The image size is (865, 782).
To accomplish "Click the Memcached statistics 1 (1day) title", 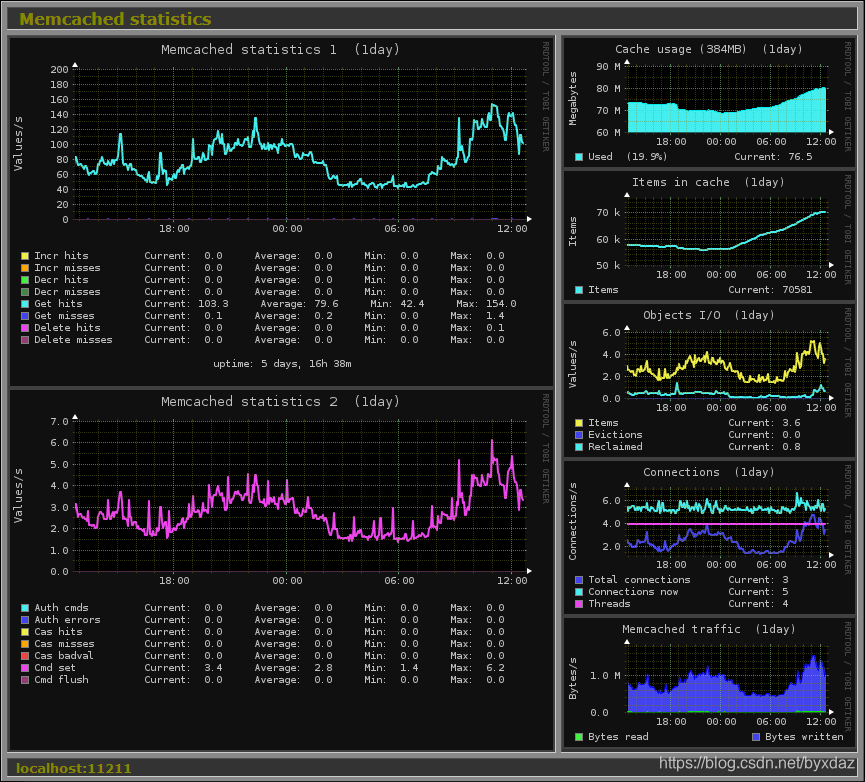I will point(280,50).
